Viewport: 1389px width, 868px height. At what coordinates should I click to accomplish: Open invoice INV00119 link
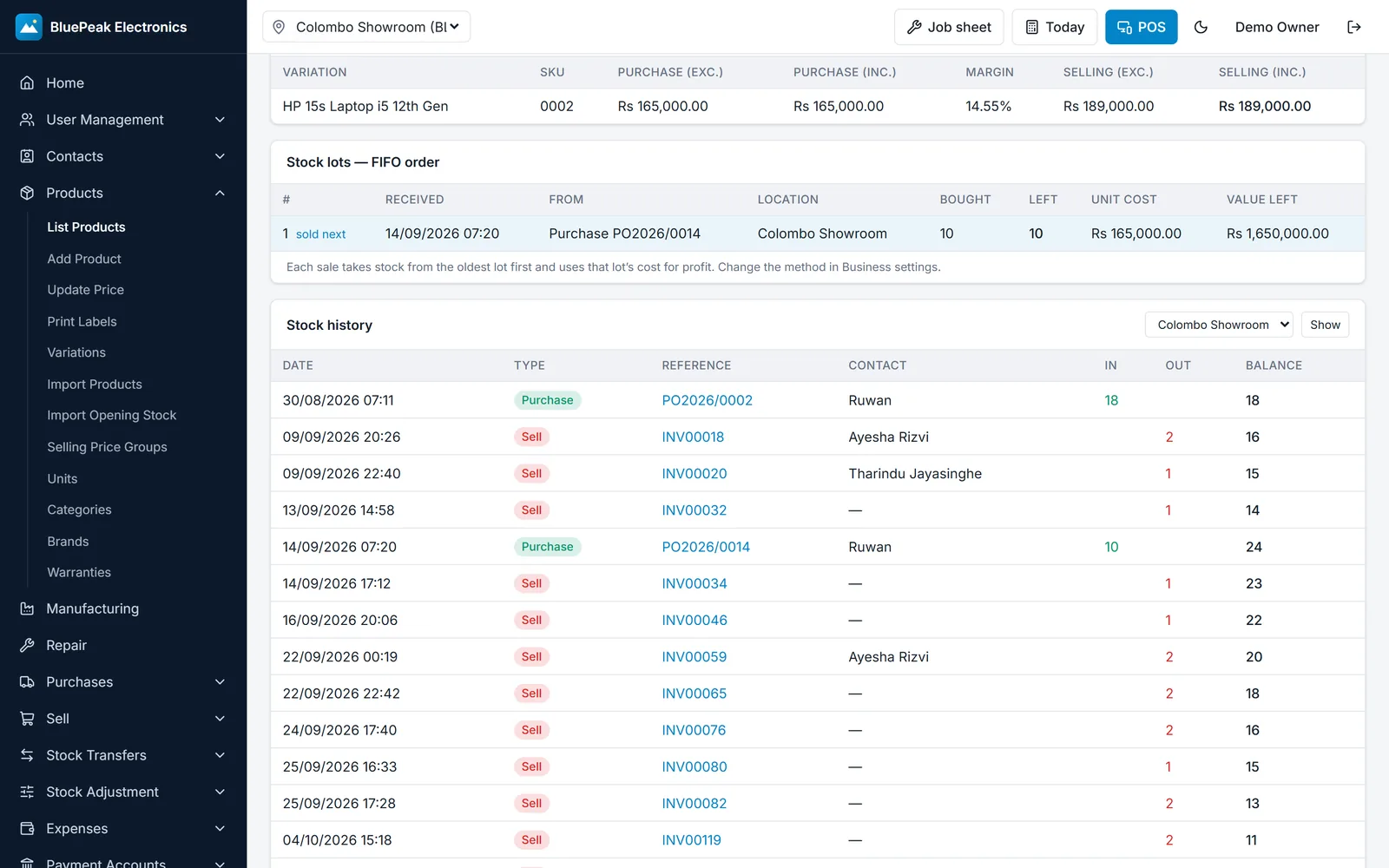(x=691, y=840)
